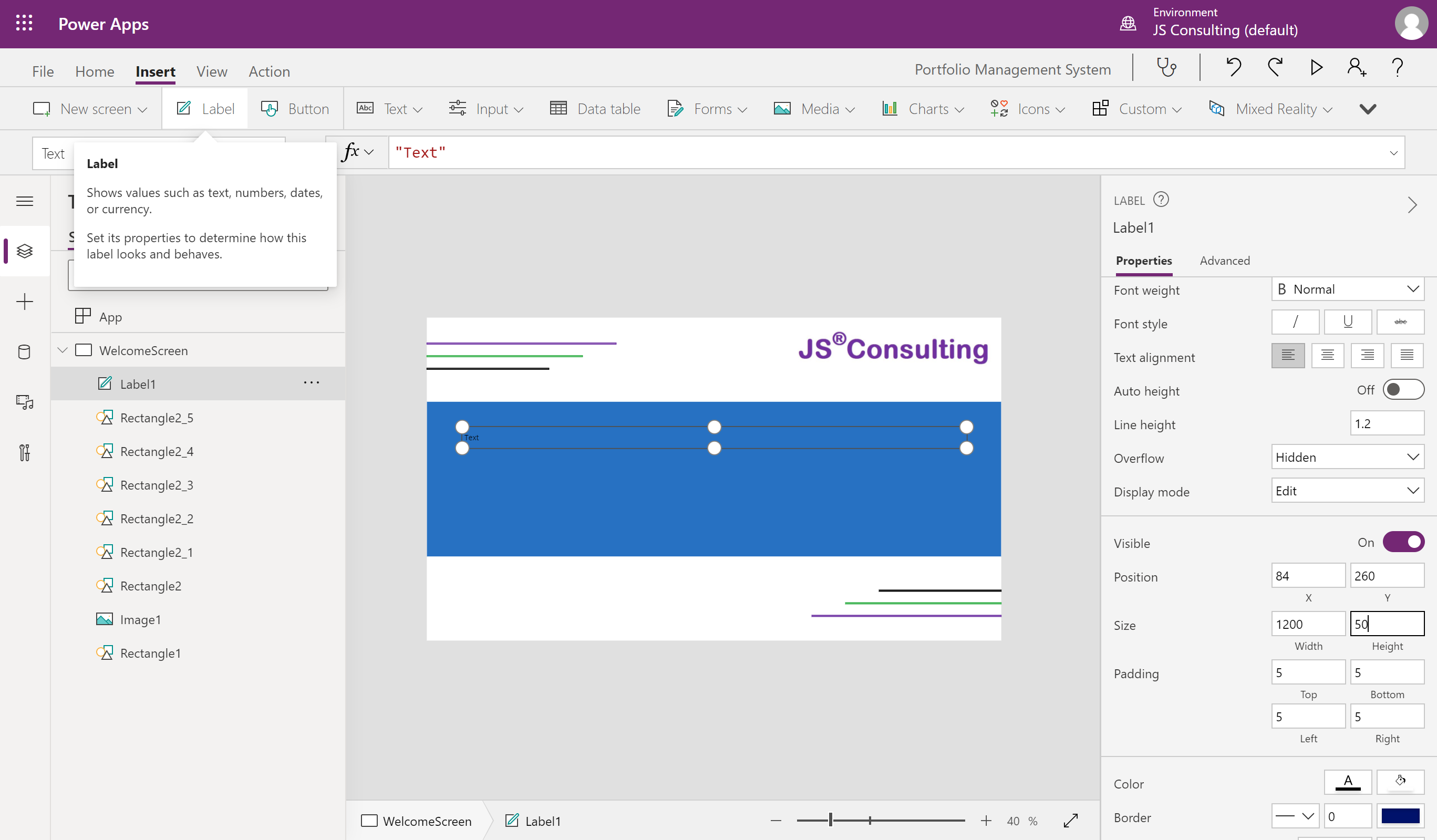1437x840 pixels.
Task: Click the border color swatch
Action: pos(1400,816)
